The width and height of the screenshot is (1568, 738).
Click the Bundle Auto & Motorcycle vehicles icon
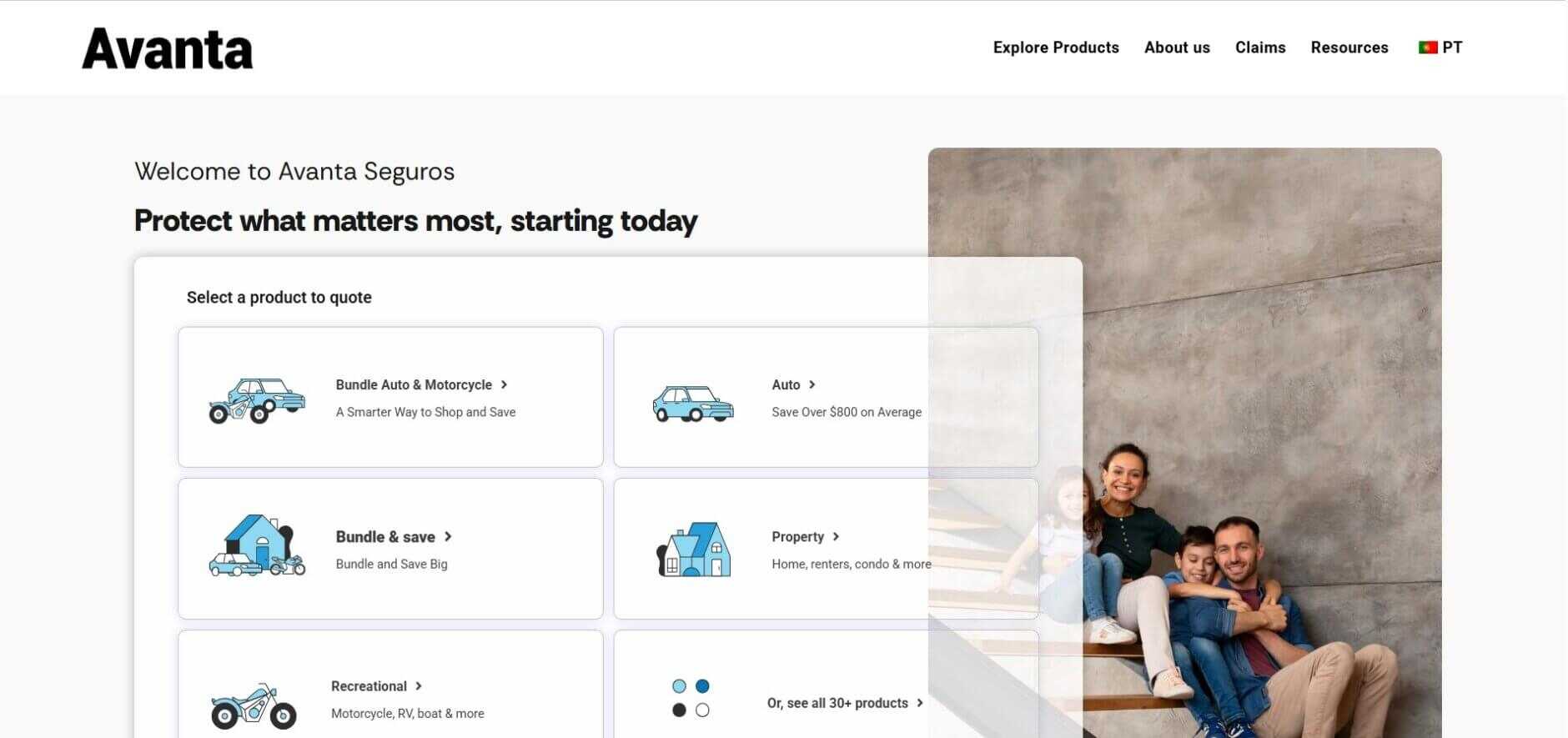click(x=256, y=400)
